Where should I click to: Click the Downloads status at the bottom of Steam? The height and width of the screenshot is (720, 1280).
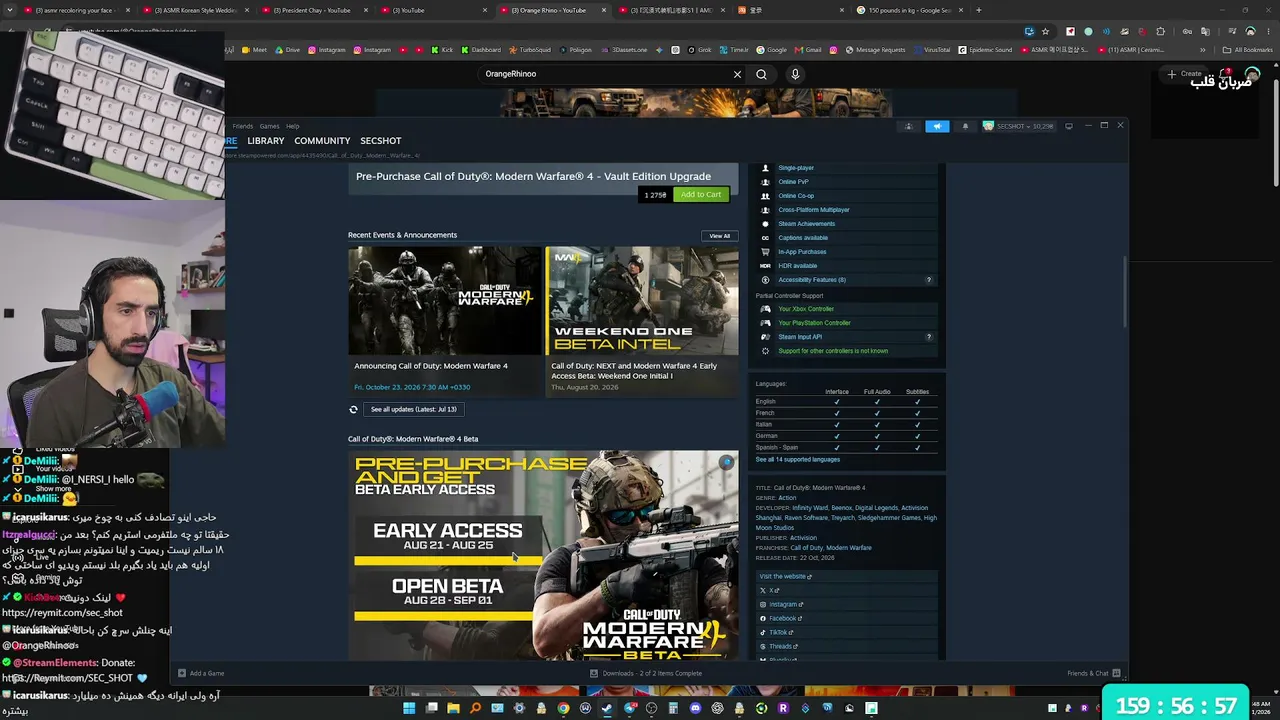tap(646, 673)
